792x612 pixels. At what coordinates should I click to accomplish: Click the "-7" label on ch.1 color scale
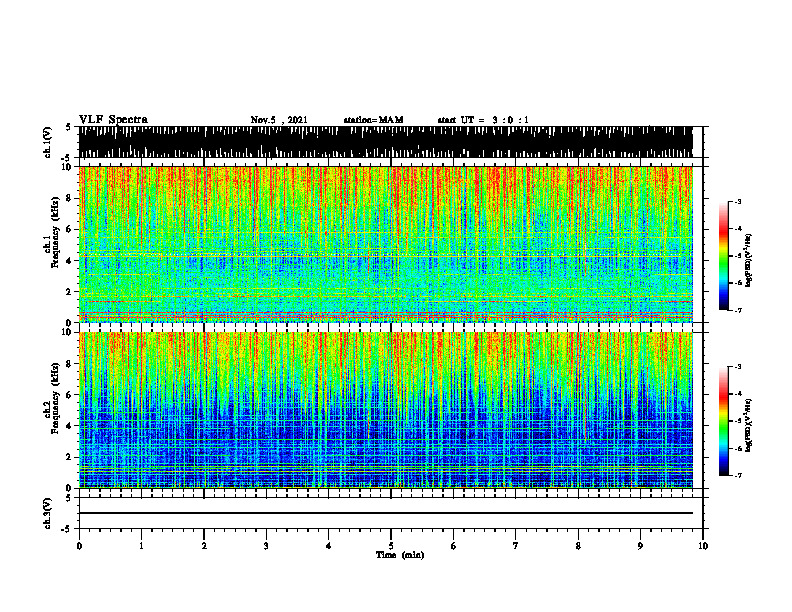coord(737,310)
